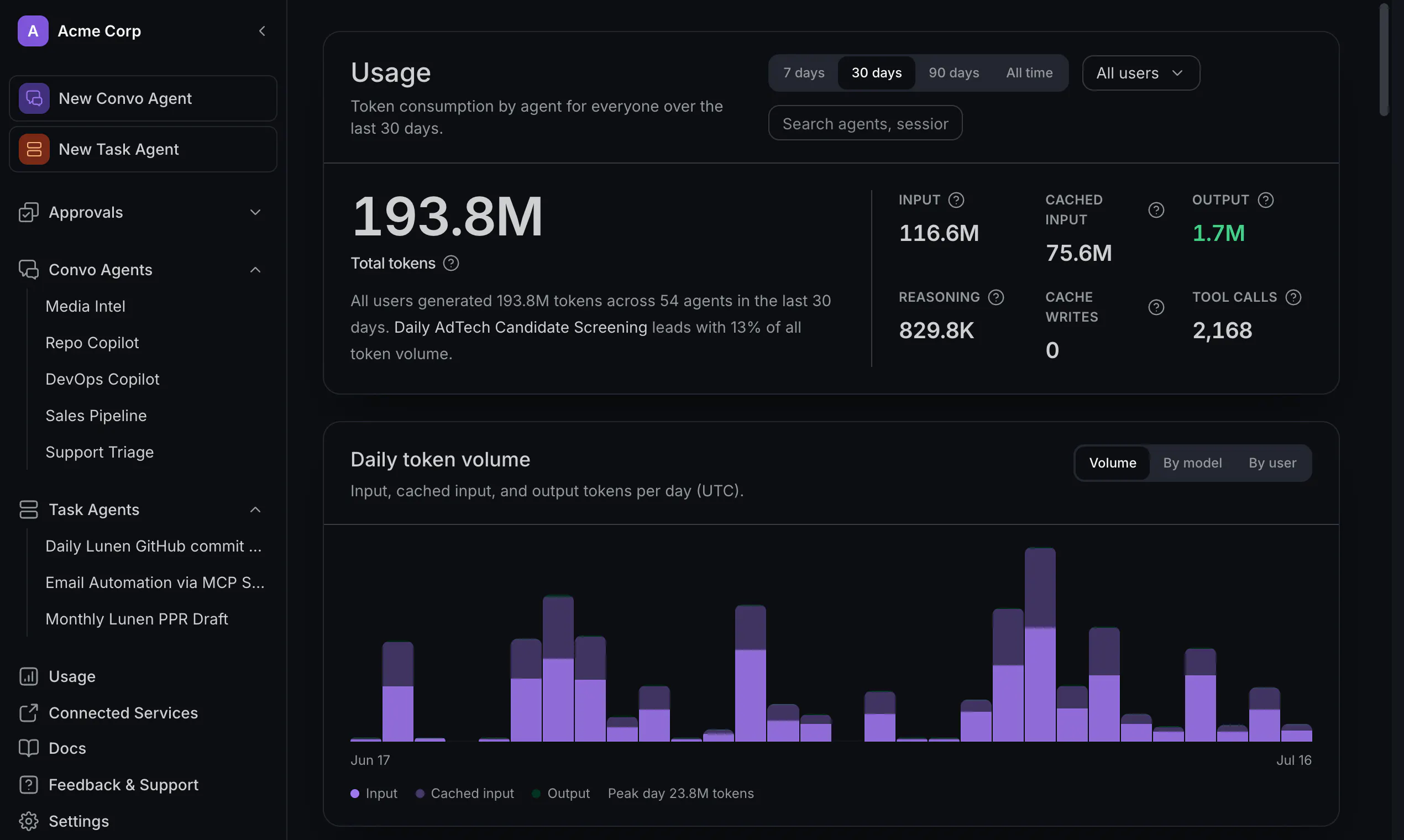
Task: Click the New Convo Agent chat icon
Action: click(34, 98)
